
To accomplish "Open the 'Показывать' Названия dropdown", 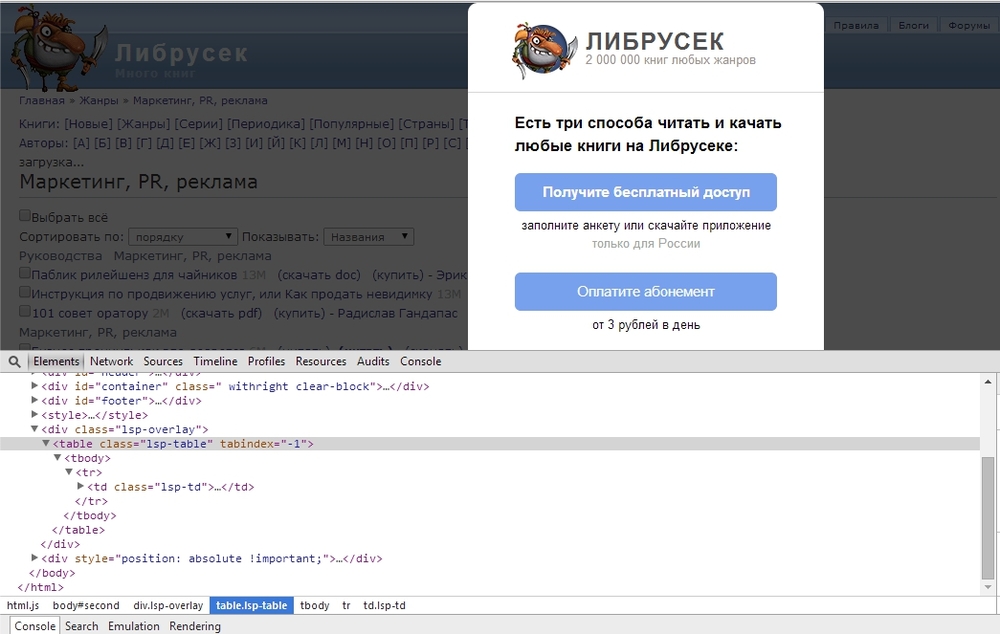I will click(x=369, y=237).
